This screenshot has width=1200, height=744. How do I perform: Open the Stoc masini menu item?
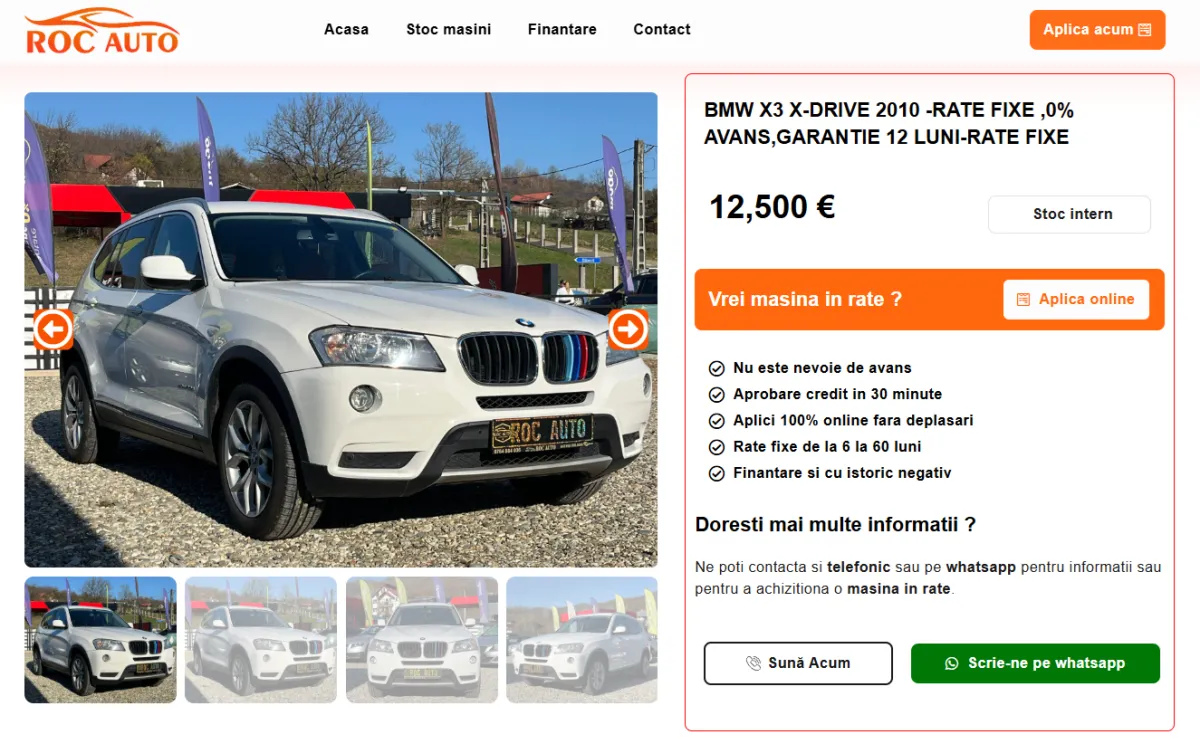(x=448, y=29)
